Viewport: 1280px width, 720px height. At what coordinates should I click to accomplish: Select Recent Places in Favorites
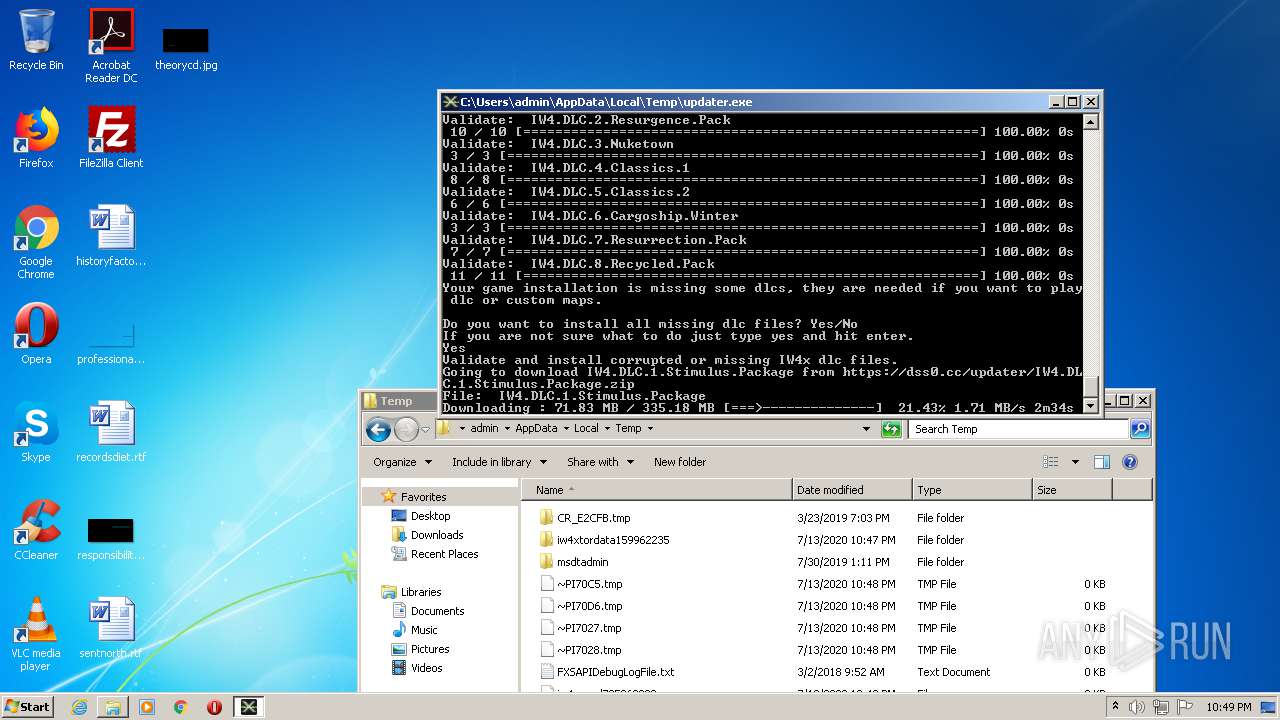coord(444,554)
